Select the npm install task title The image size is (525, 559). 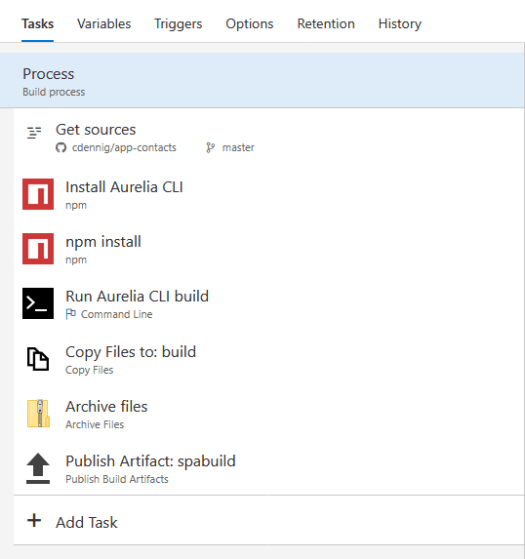pos(103,242)
